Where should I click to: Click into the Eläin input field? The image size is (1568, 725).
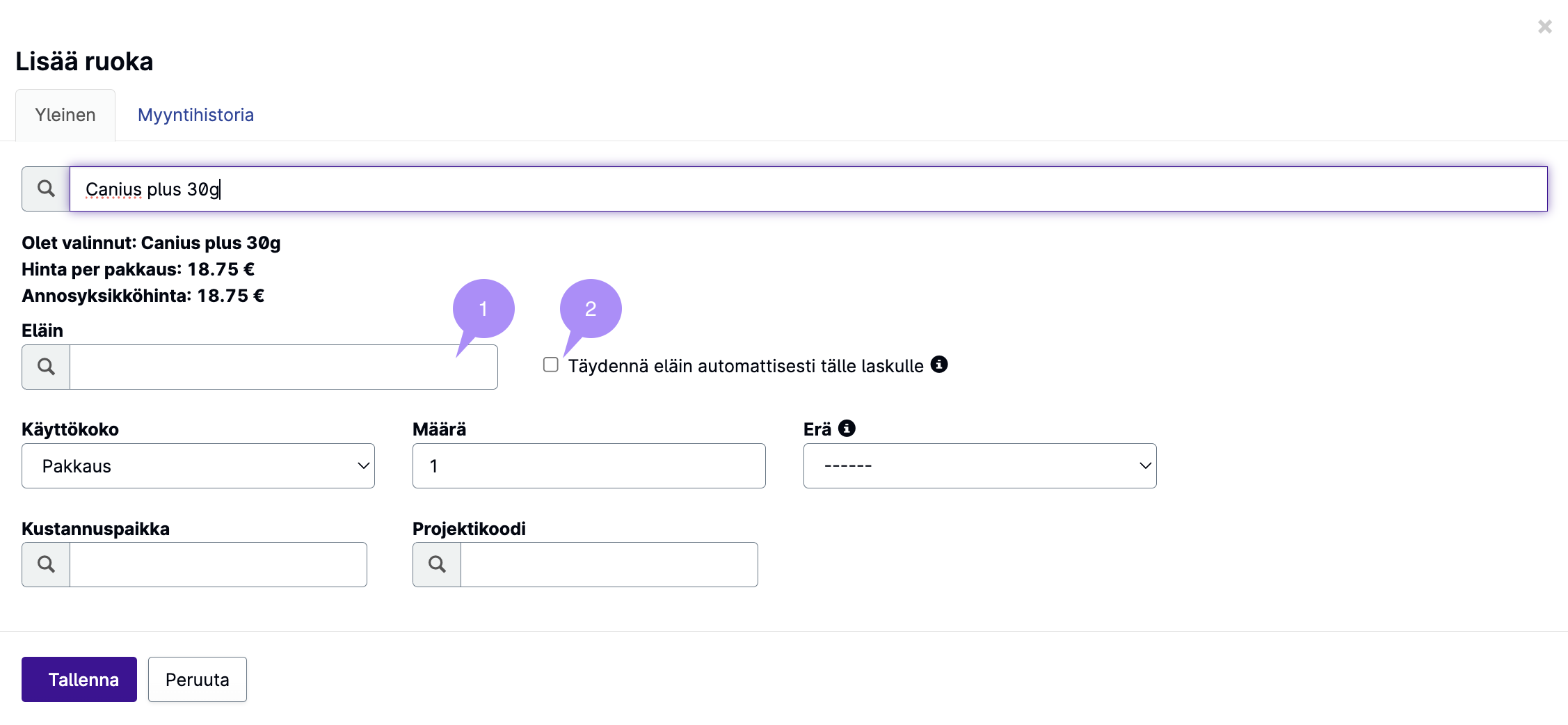pyautogui.click(x=284, y=367)
